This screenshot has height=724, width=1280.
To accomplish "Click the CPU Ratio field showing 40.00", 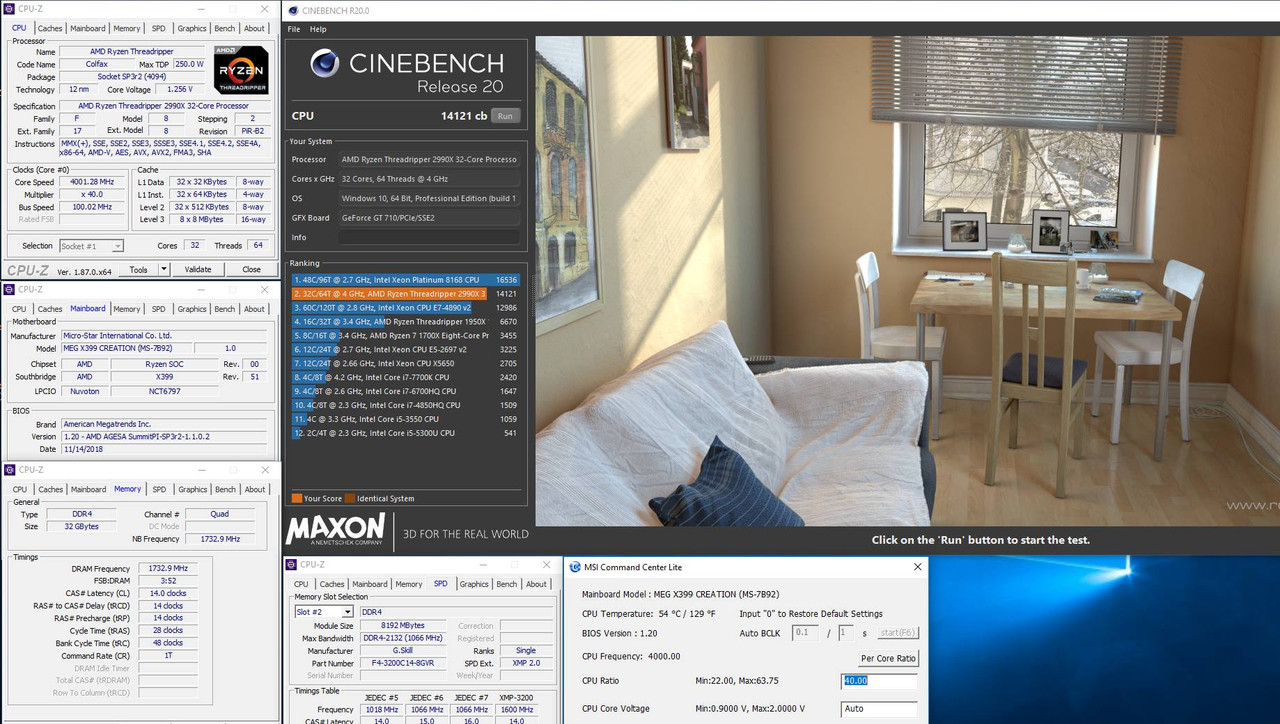I will [879, 681].
